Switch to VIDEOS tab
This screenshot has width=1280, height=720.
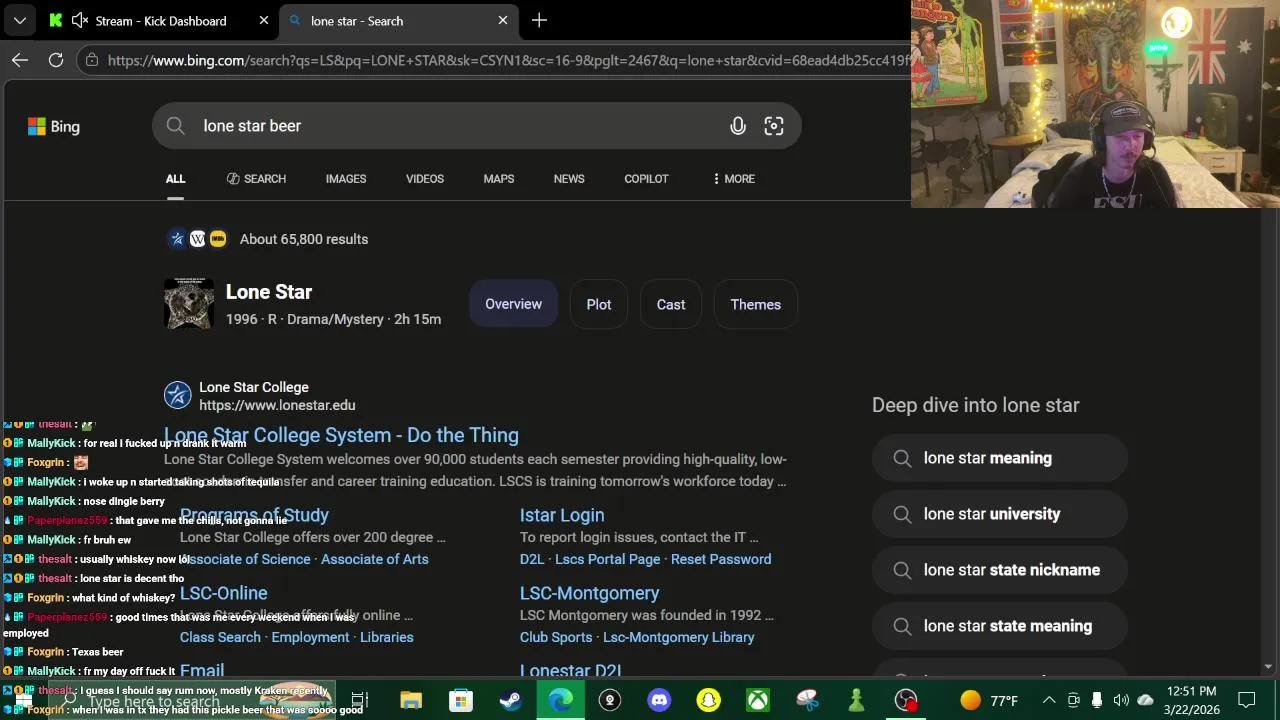click(425, 179)
